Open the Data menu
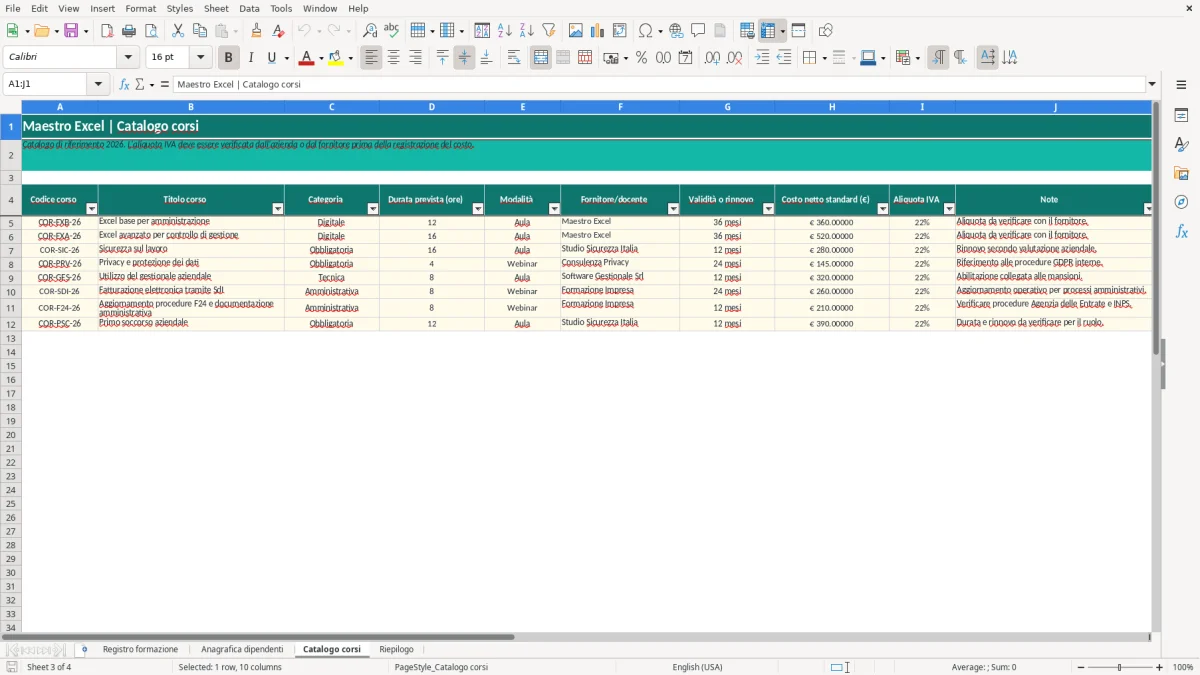Screen dimensions: 1200x675 [249, 8]
